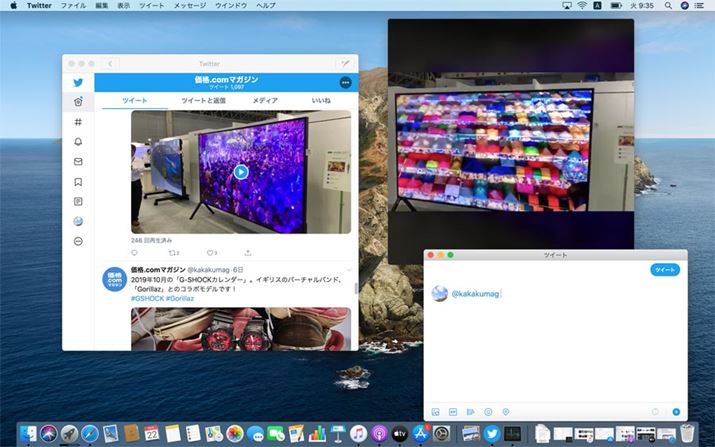Open tweet options chevron on G-SHOCK tweet
Image resolution: width=715 pixels, height=447 pixels.
coord(349,270)
